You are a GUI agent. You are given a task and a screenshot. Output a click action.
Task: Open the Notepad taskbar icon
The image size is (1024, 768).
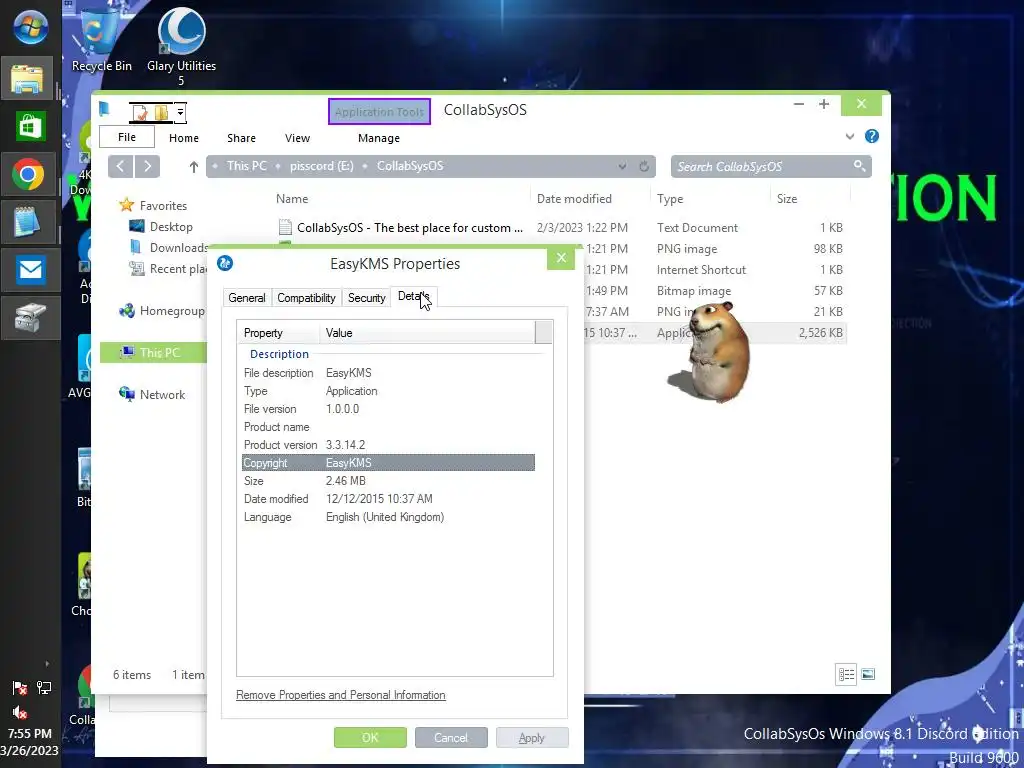(27, 222)
